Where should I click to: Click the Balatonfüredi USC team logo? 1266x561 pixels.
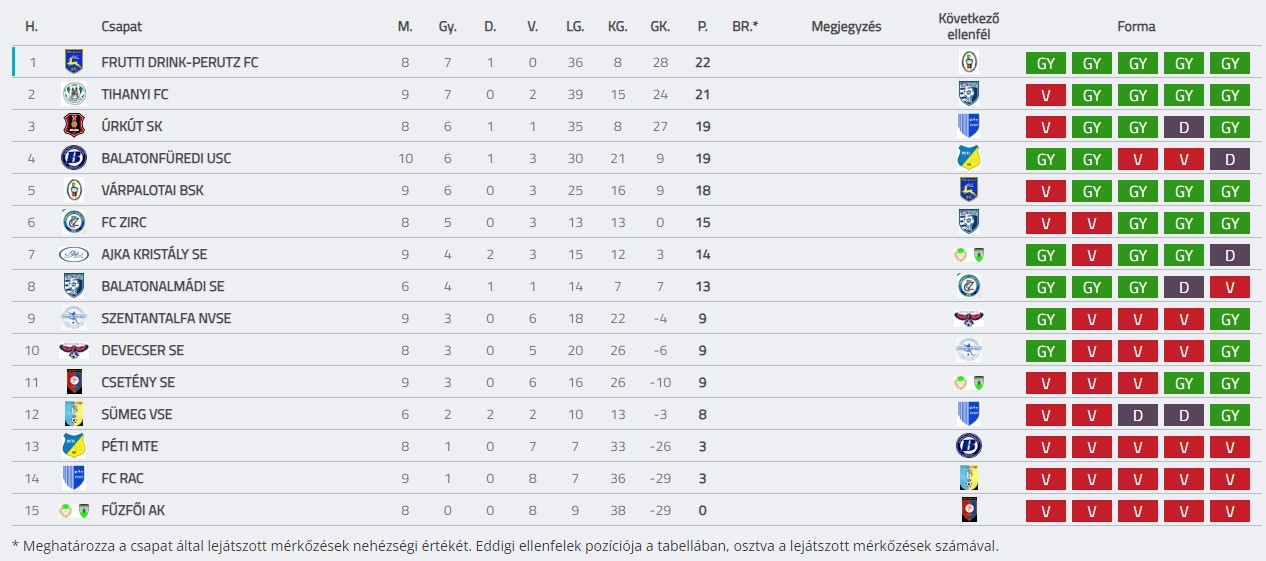74,158
